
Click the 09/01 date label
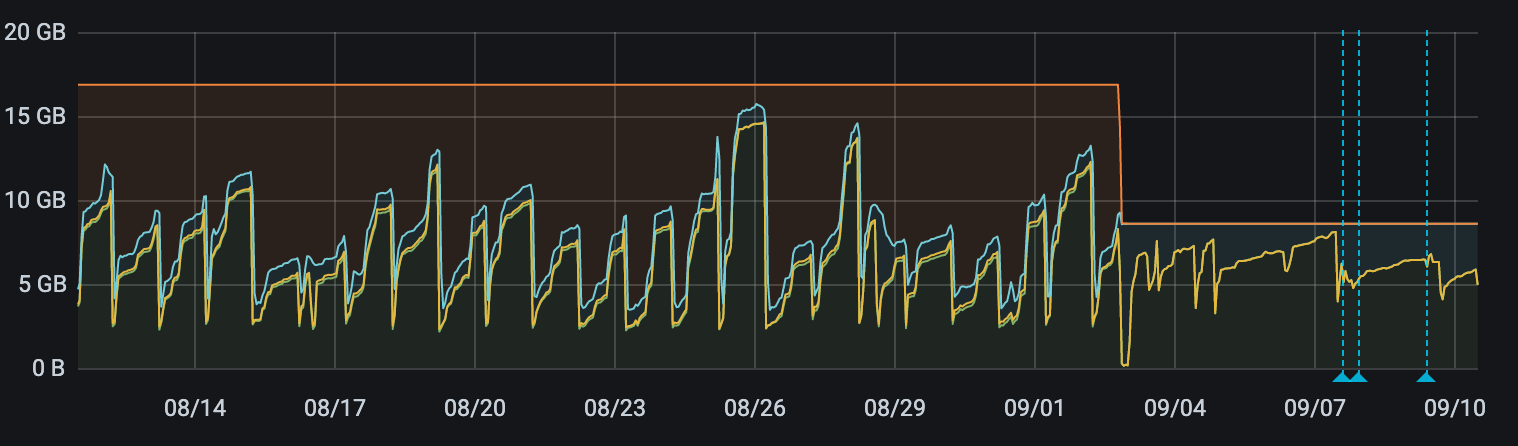(x=1034, y=408)
